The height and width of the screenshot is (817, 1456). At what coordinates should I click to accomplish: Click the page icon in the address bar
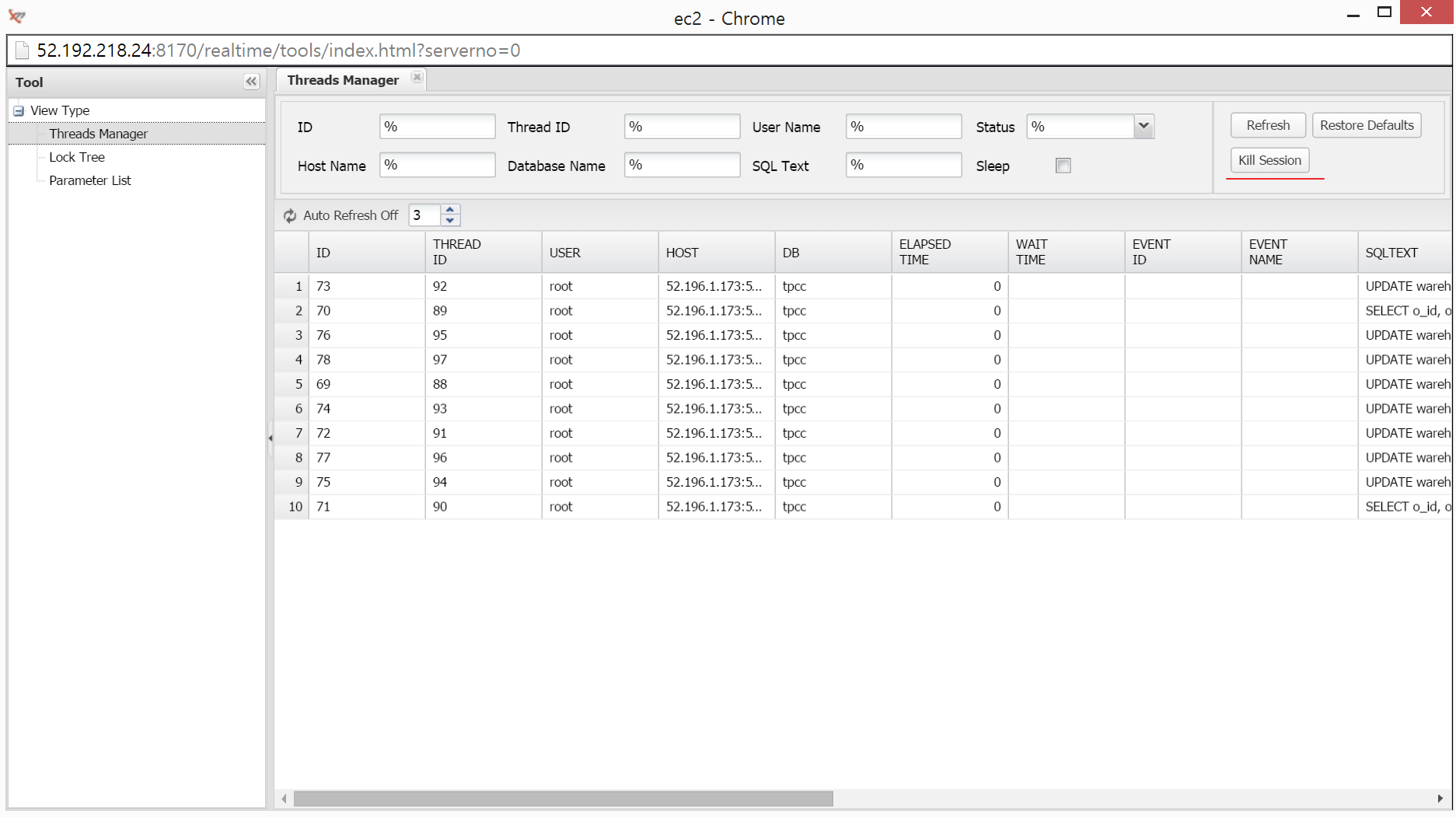22,51
